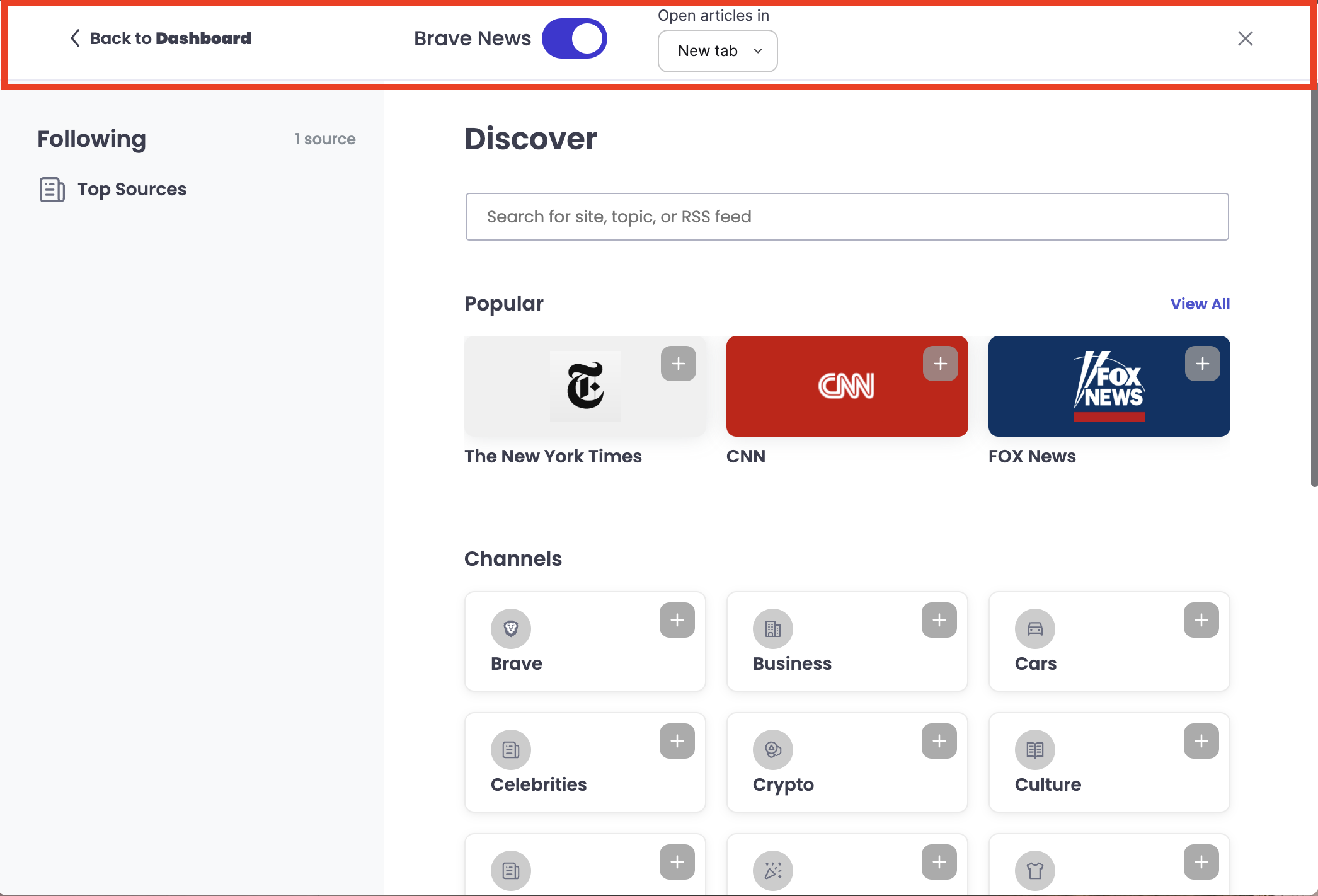Follow FOX News with its plus button

pos(1202,364)
